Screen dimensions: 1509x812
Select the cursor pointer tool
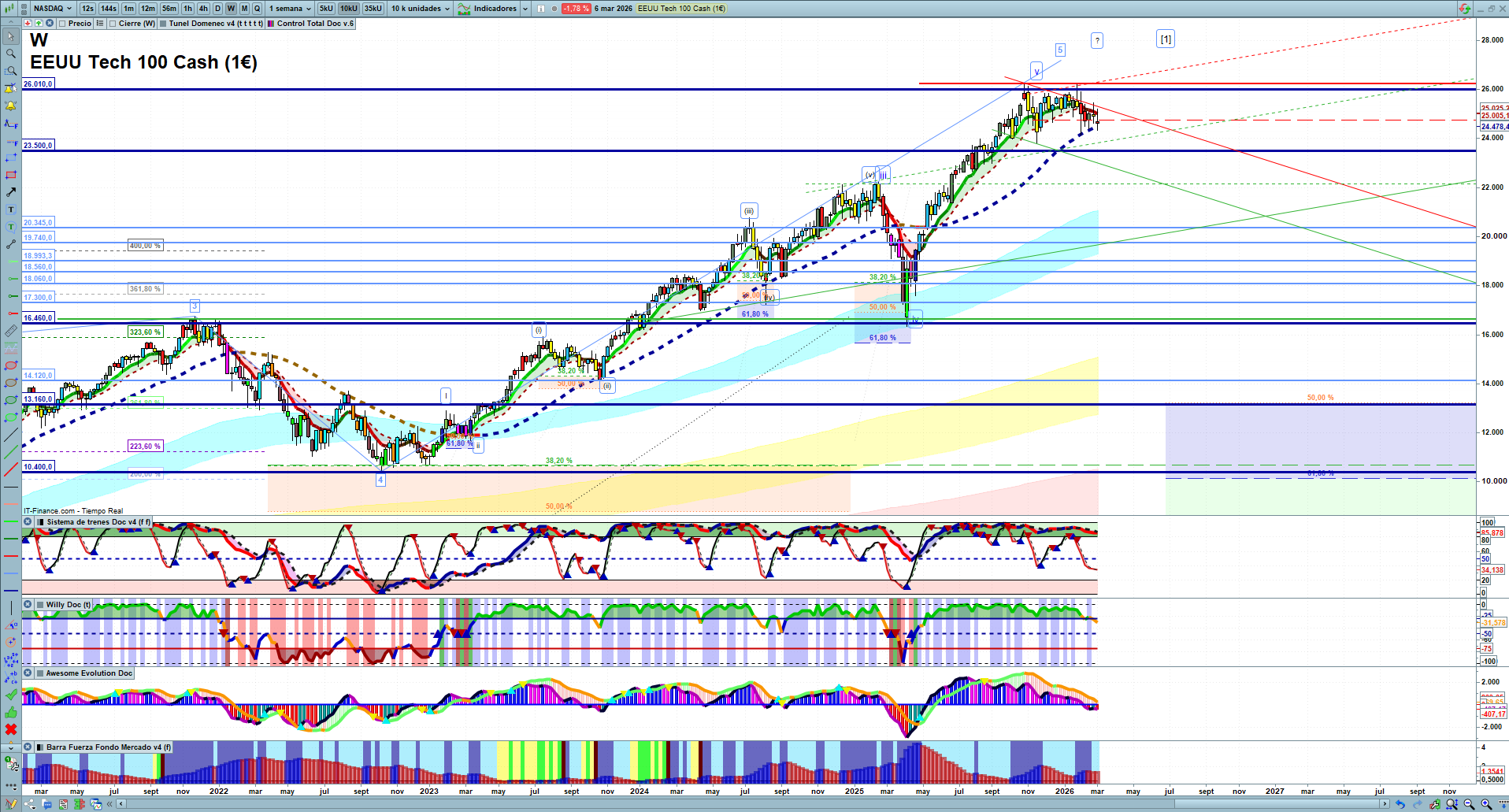point(11,36)
